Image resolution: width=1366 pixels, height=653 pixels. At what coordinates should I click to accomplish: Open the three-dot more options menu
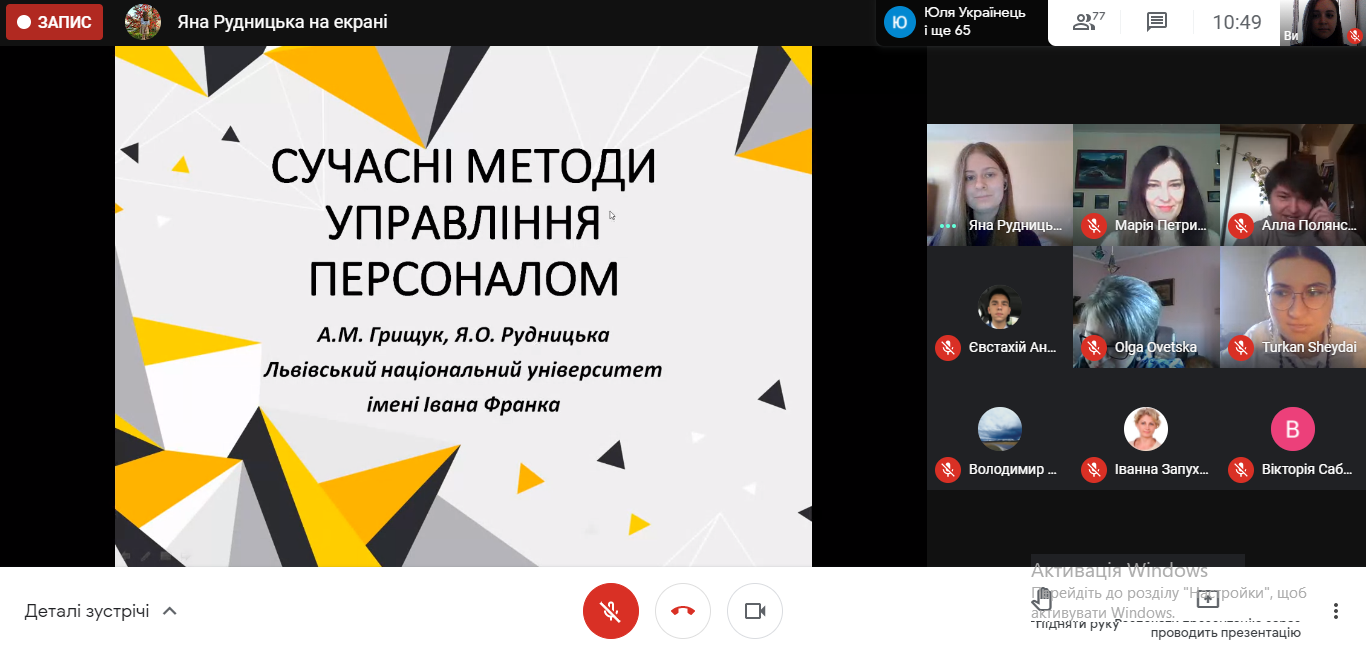pyautogui.click(x=1335, y=611)
